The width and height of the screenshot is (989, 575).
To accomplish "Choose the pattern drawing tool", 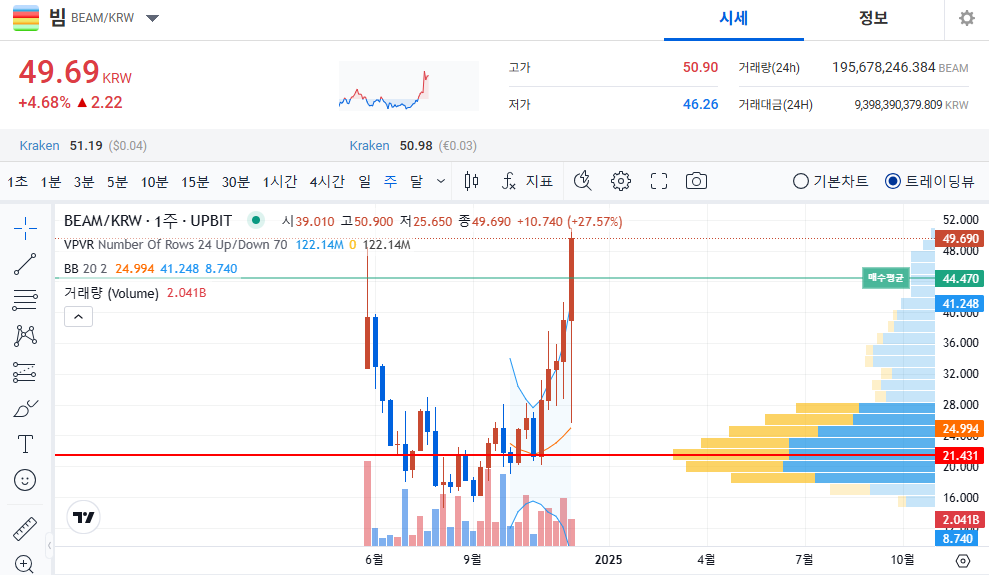I will [25, 335].
